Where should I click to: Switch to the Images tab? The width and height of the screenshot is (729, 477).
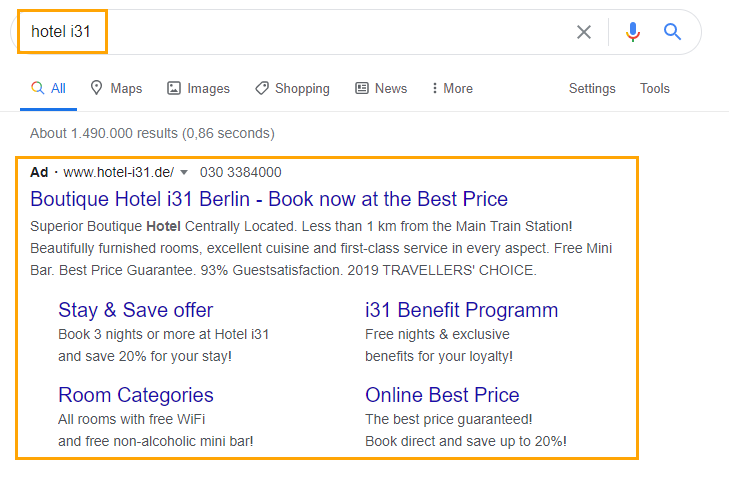(x=199, y=88)
